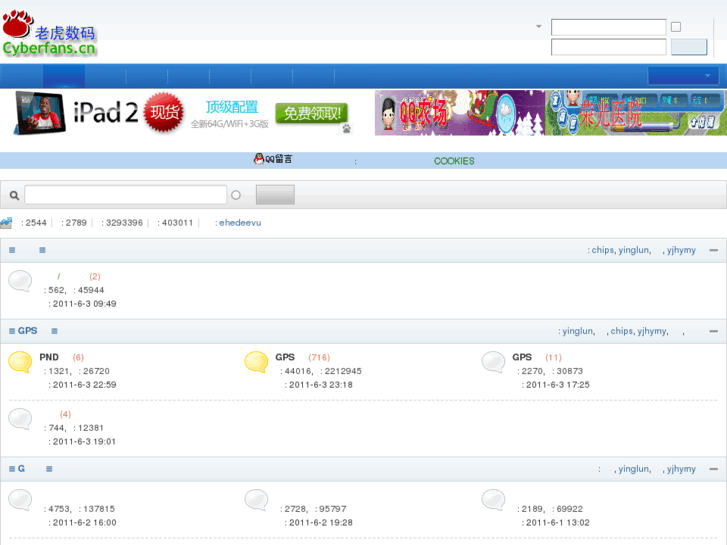727x545 pixels.
Task: Click the bubble icon of the 2728 / 95797 forum
Action: (x=256, y=500)
